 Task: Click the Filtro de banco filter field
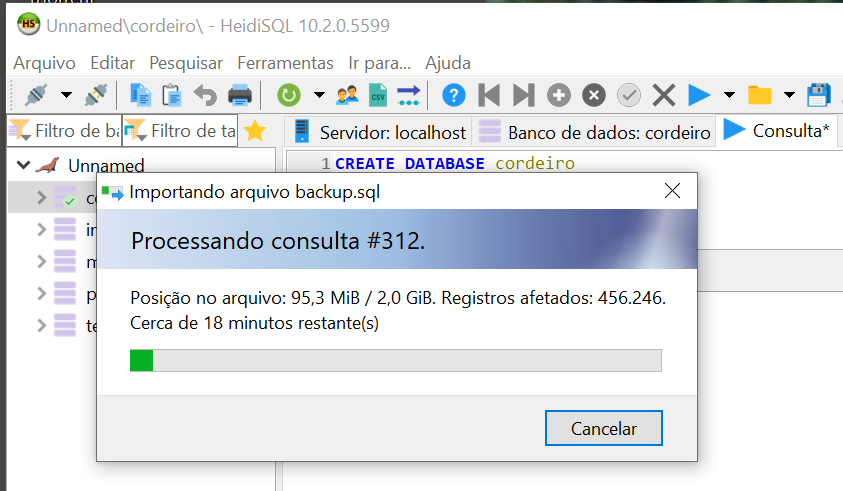click(65, 130)
